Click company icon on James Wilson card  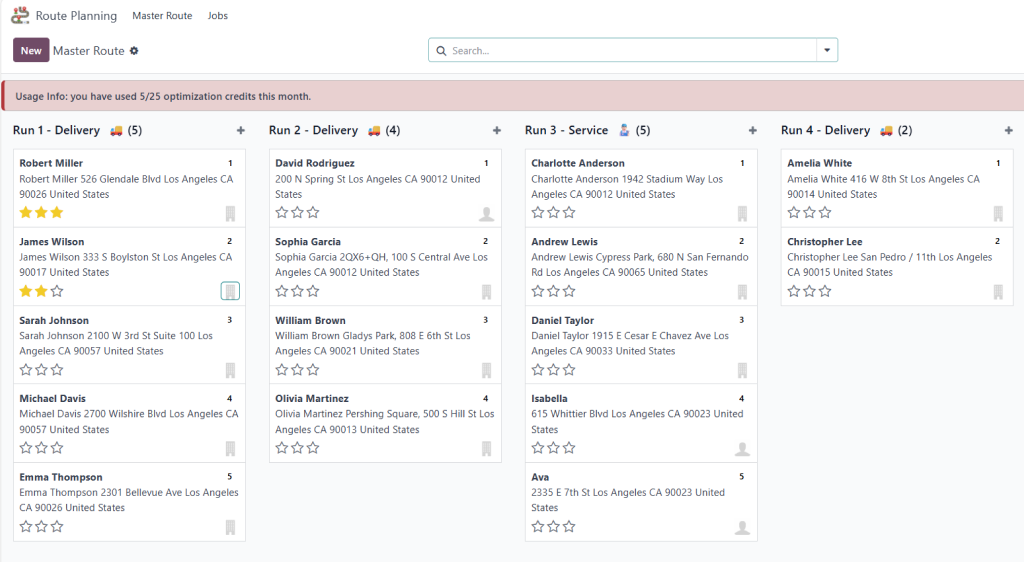click(230, 292)
